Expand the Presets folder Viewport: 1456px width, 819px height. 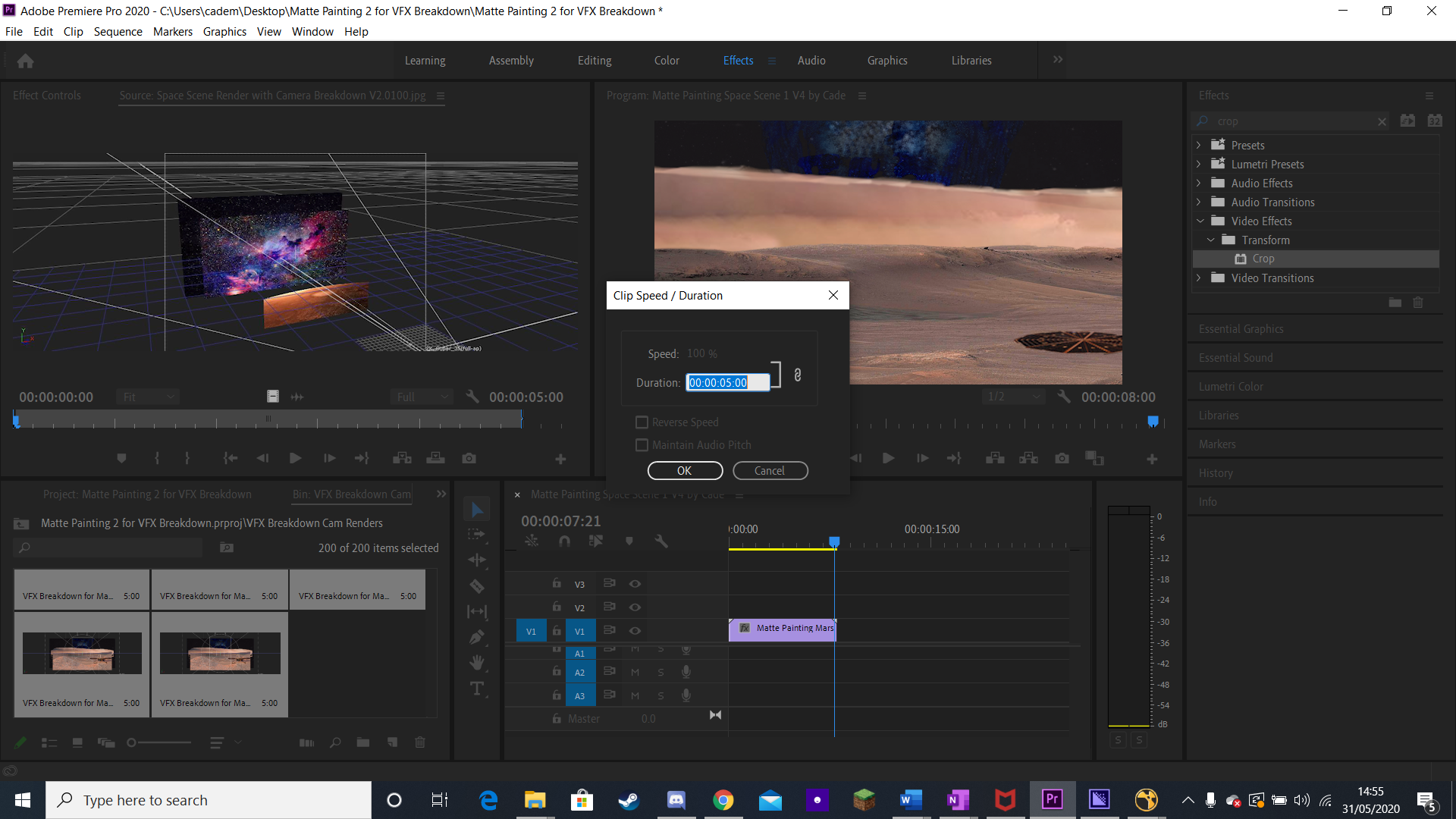click(1199, 145)
